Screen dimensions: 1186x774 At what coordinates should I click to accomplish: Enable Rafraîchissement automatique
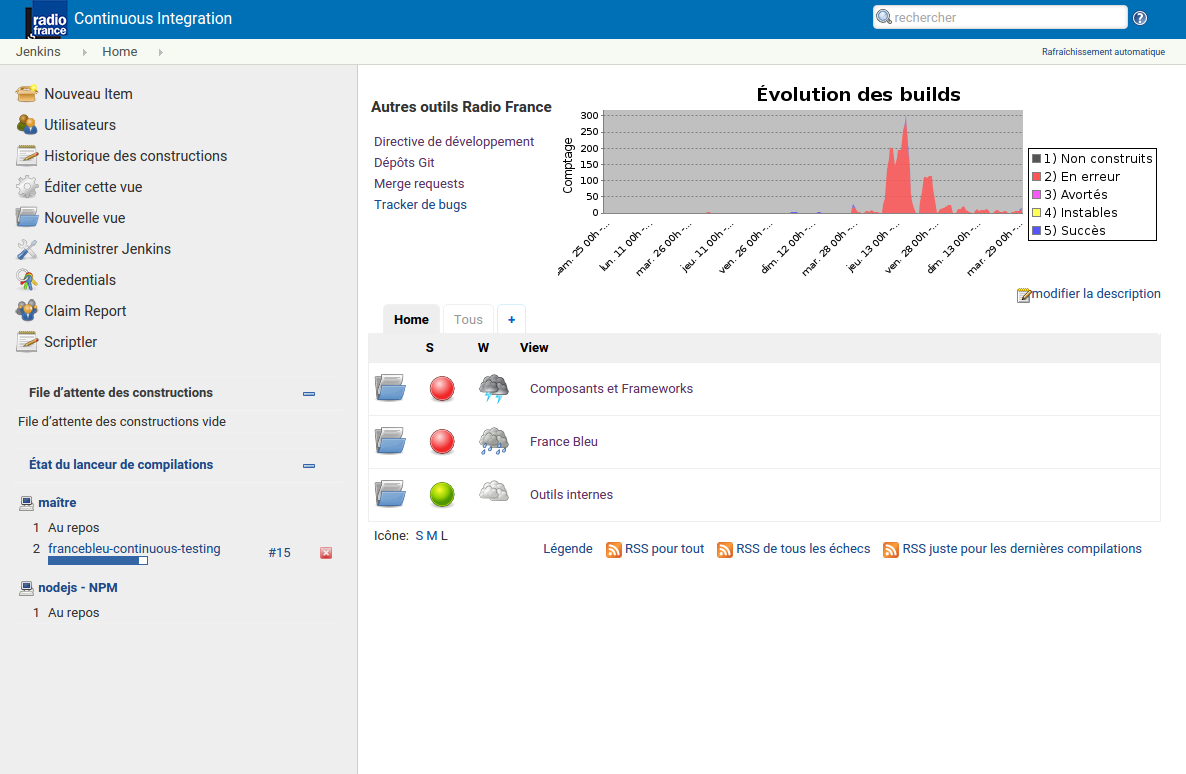pyautogui.click(x=1103, y=52)
